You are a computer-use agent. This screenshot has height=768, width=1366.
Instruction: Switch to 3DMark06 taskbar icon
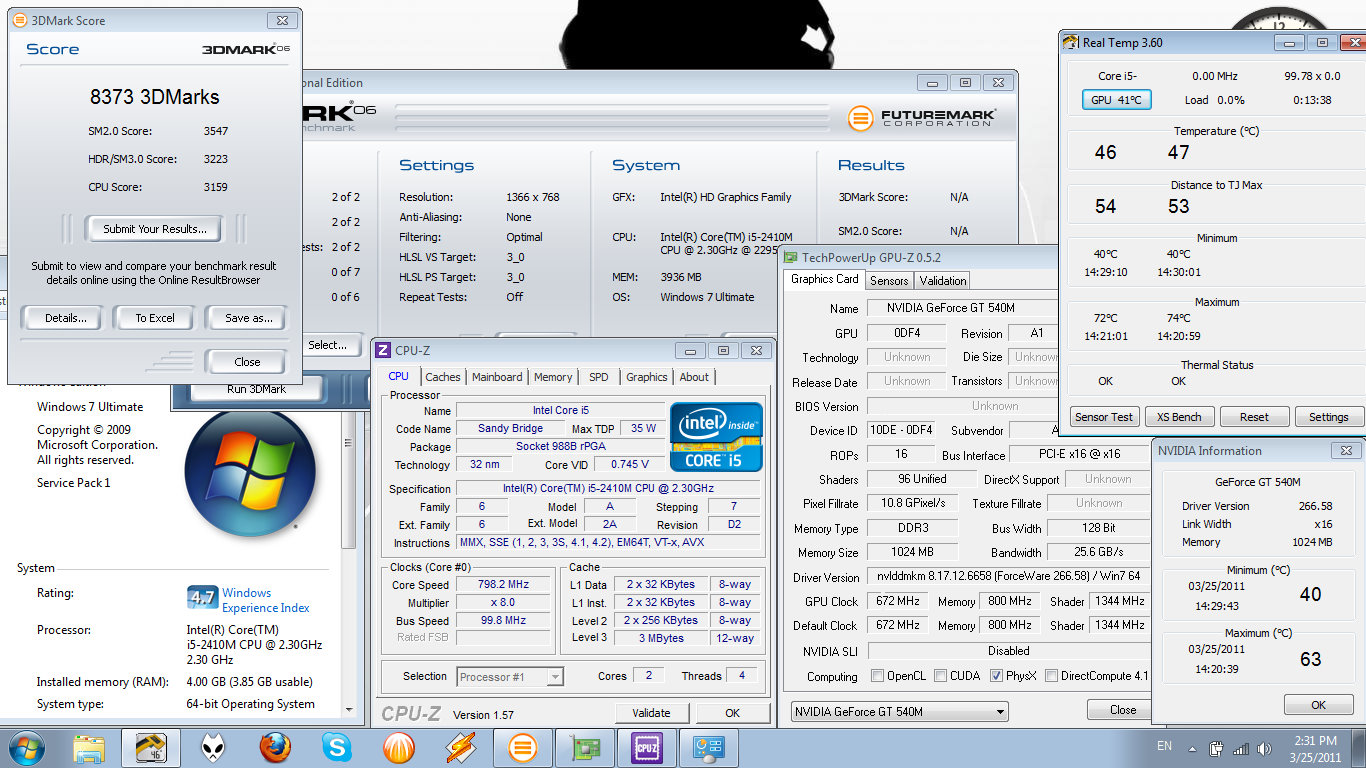pyautogui.click(x=522, y=748)
